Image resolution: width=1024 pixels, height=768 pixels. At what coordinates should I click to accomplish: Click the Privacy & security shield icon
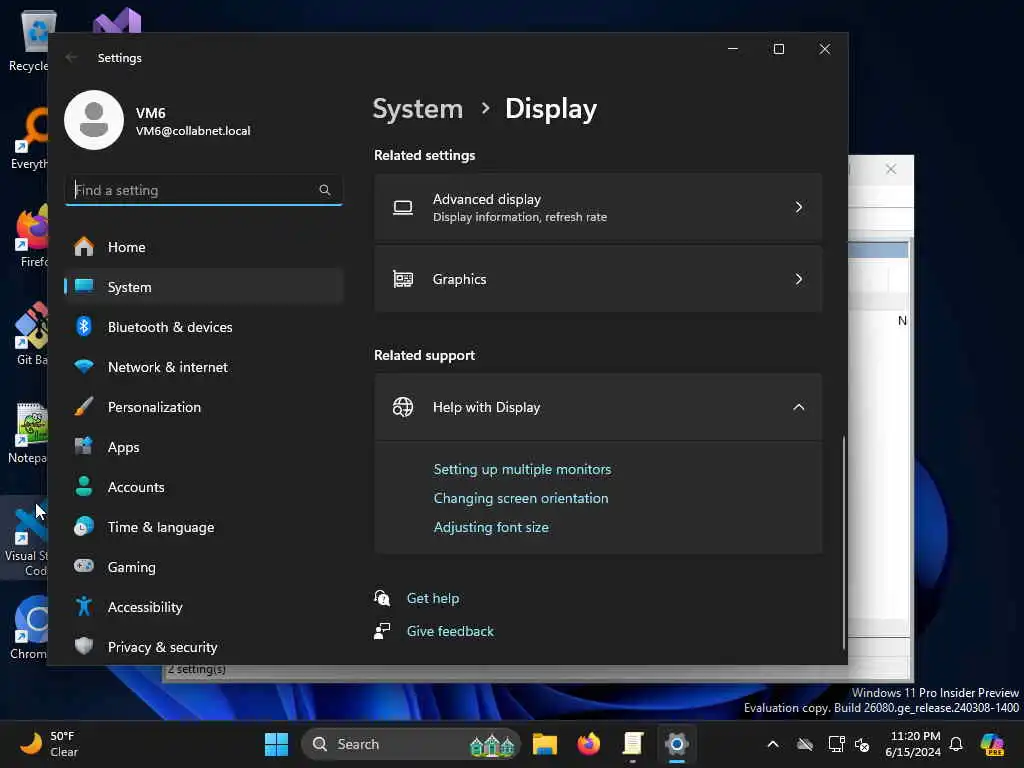[x=84, y=647]
